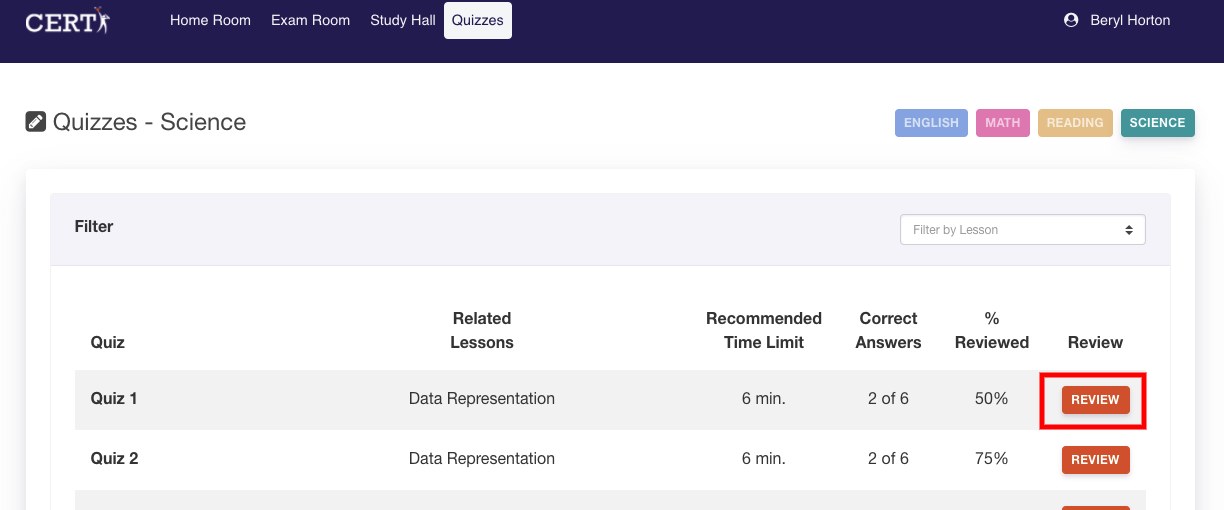Switch to English quizzes
Viewport: 1224px width, 510px height.
pos(931,123)
